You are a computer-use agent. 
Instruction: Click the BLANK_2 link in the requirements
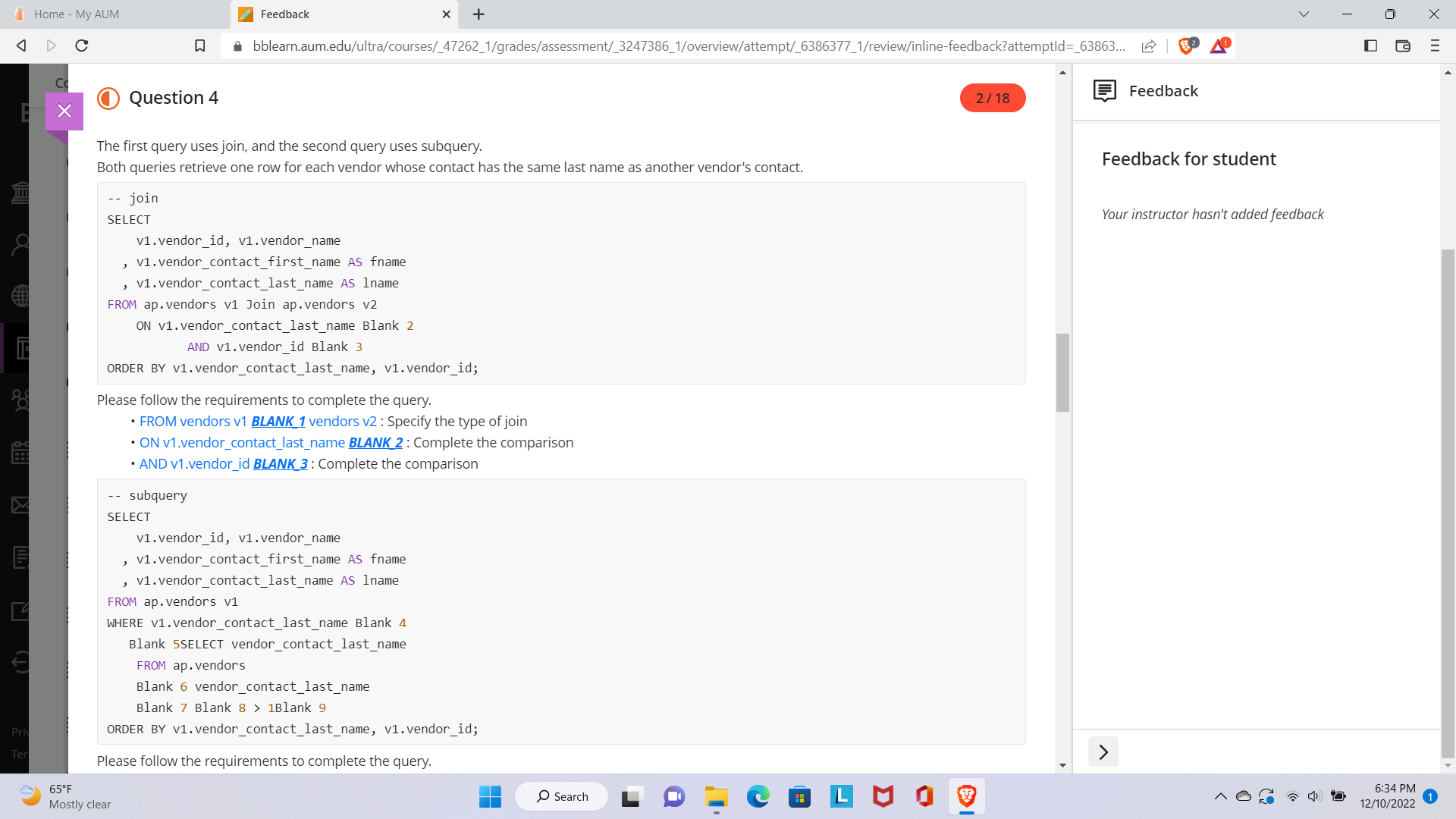[x=375, y=442]
